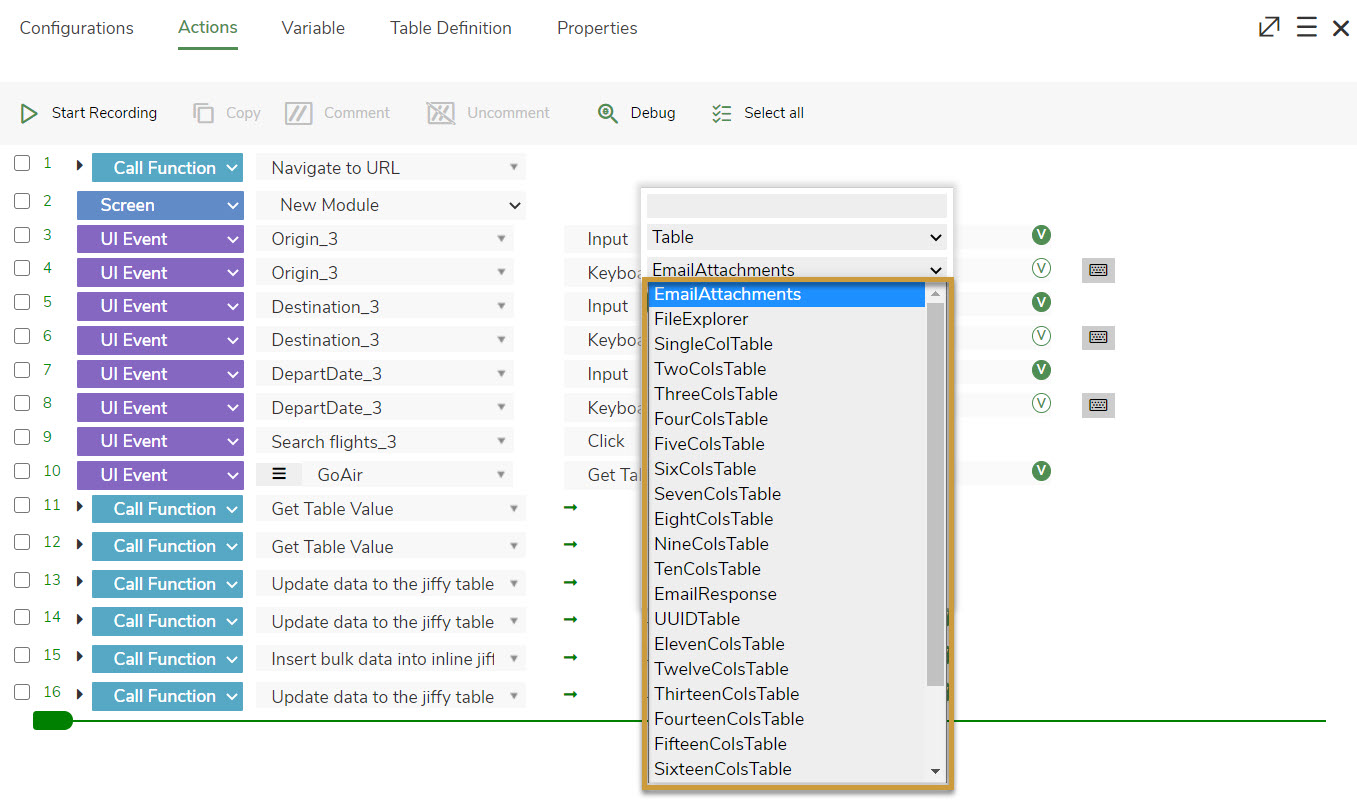
Task: Check the checkbox for row 1
Action: pos(22,163)
